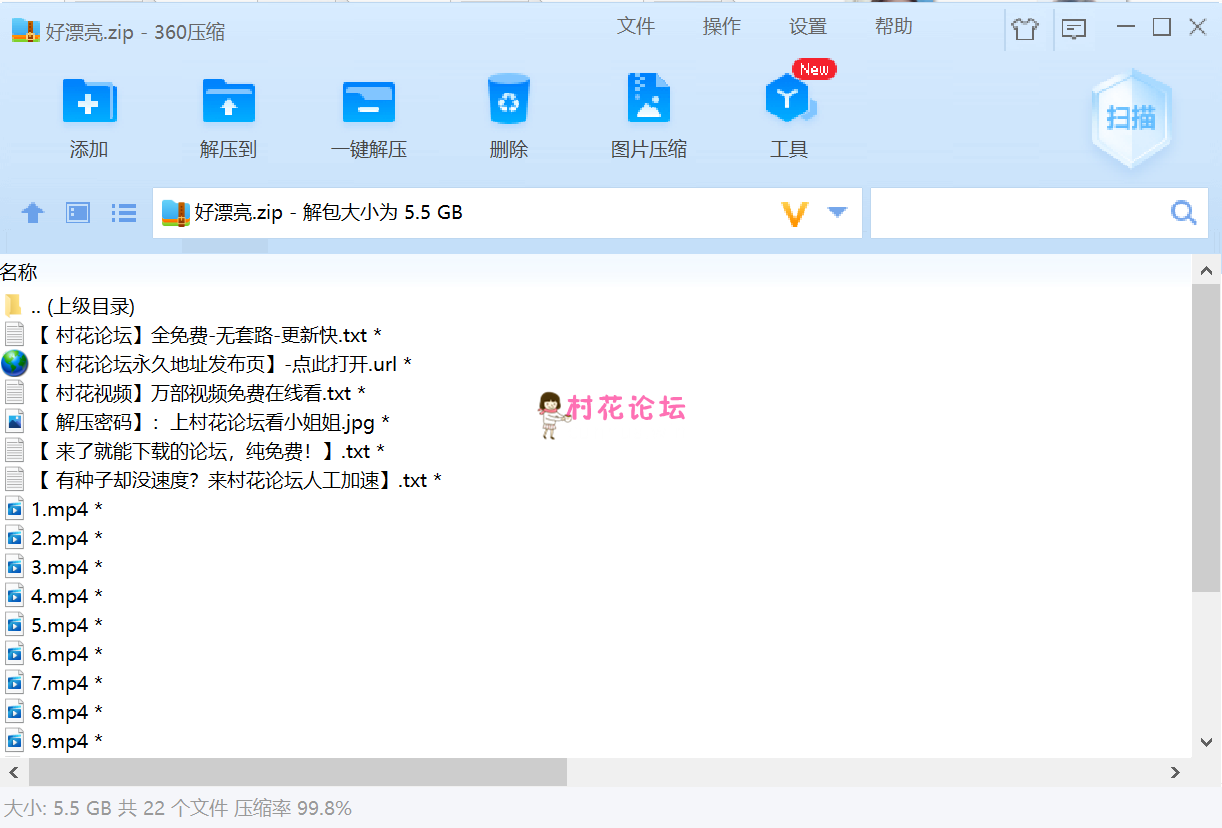Select the 9.mp4 file row
Viewport: 1222px width, 828px height.
coord(596,741)
